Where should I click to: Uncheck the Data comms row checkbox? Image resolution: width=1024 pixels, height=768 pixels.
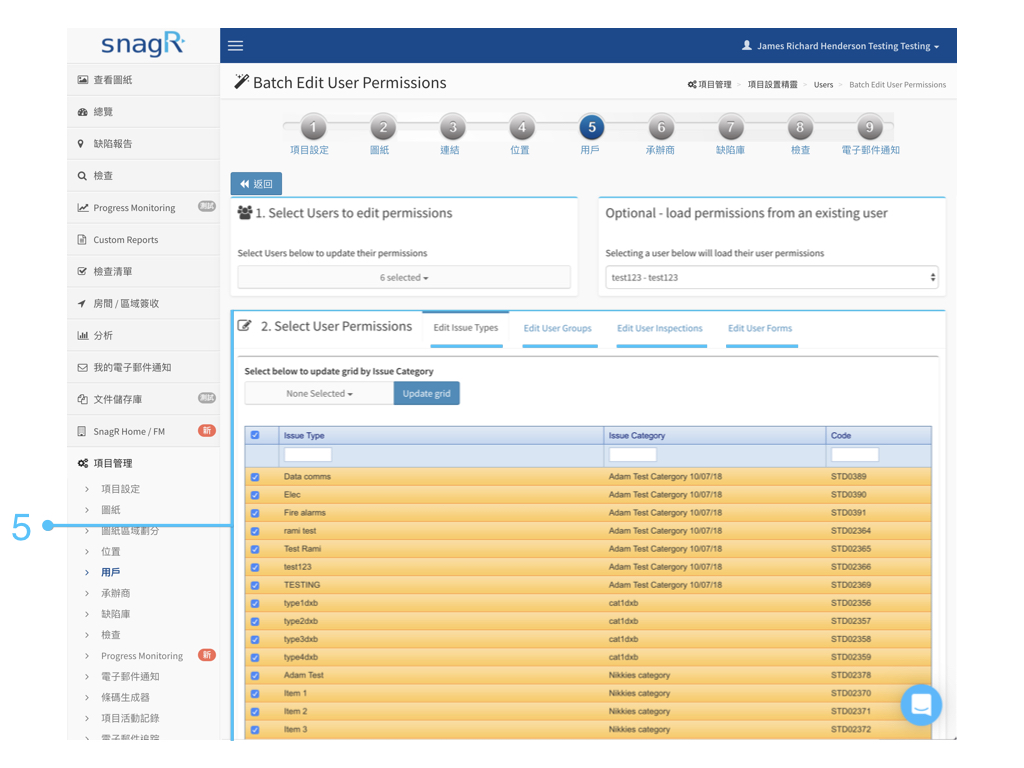tap(255, 477)
